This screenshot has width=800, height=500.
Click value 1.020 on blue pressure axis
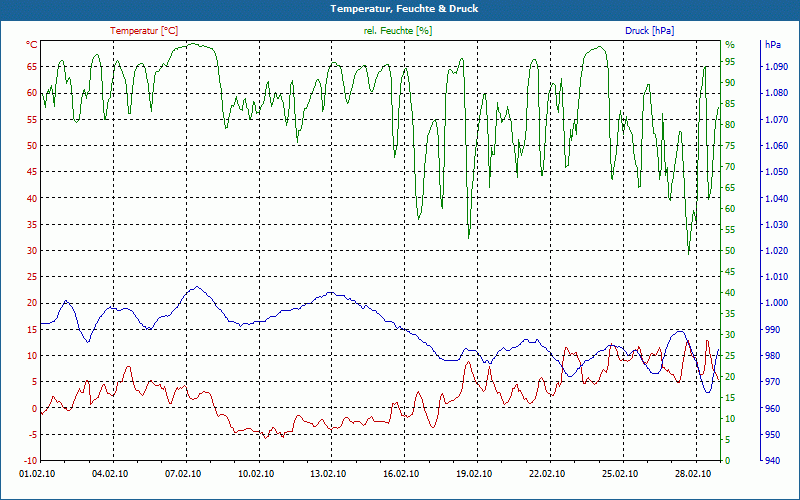776,251
